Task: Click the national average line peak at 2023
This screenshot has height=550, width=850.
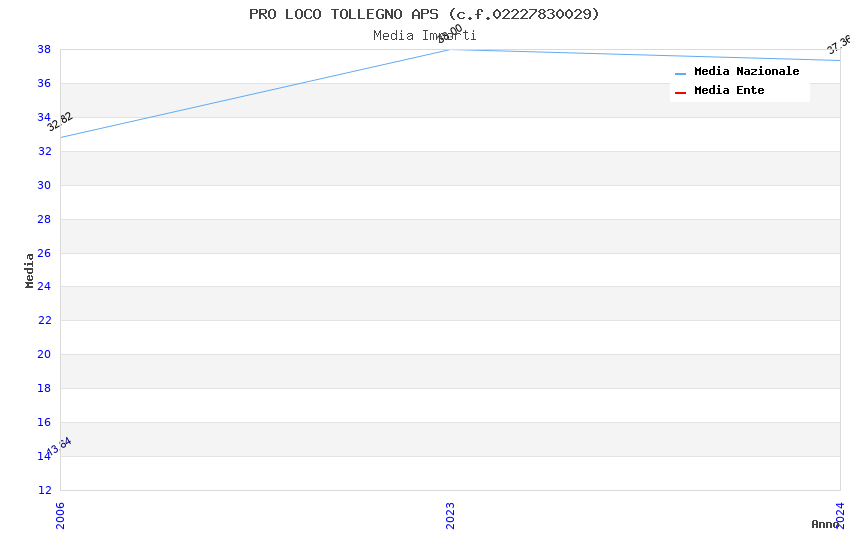Action: coord(450,50)
